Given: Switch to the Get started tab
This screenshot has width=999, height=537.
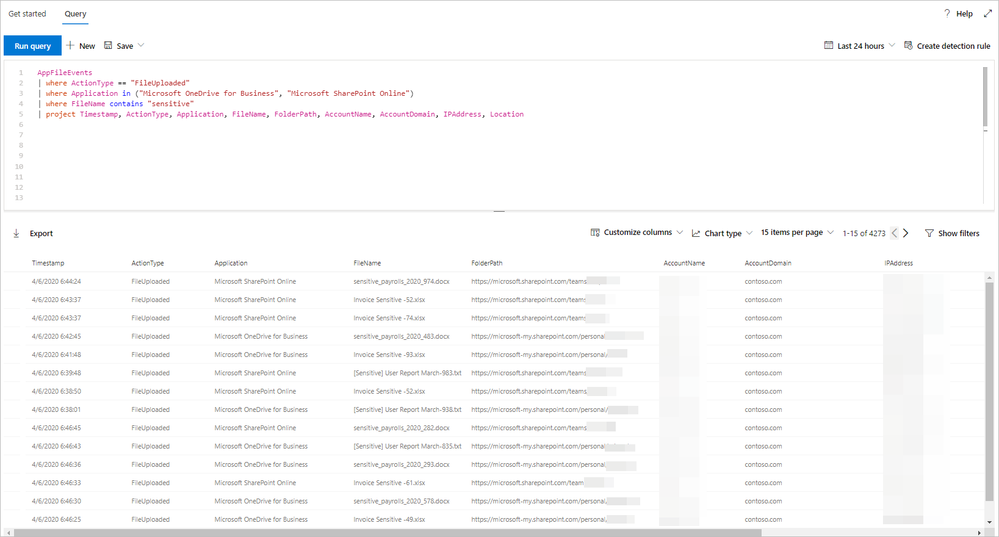Looking at the screenshot, I should [x=27, y=13].
